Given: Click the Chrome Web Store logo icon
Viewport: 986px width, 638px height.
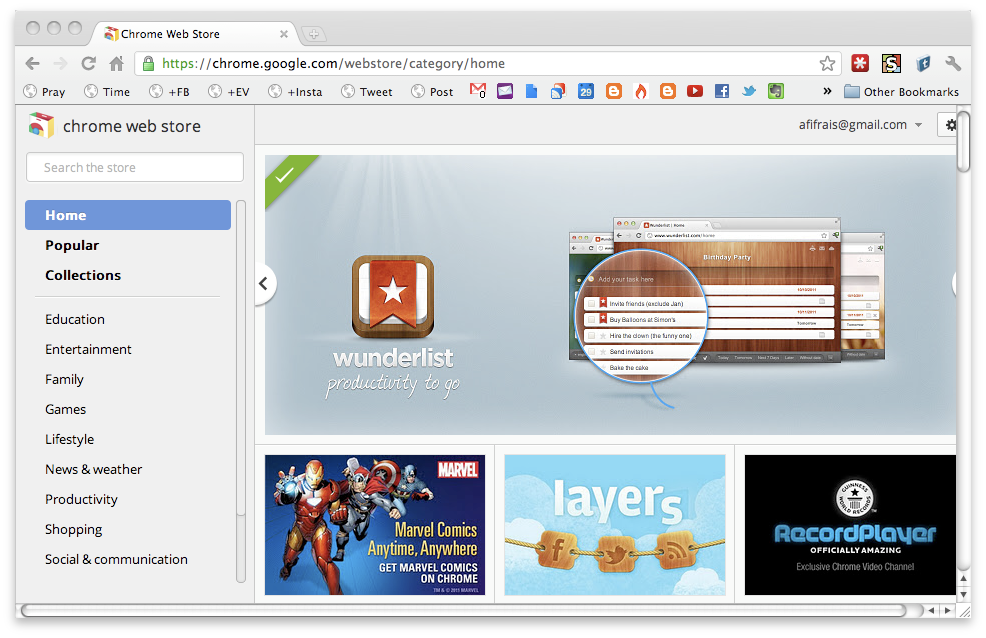Looking at the screenshot, I should (41, 125).
